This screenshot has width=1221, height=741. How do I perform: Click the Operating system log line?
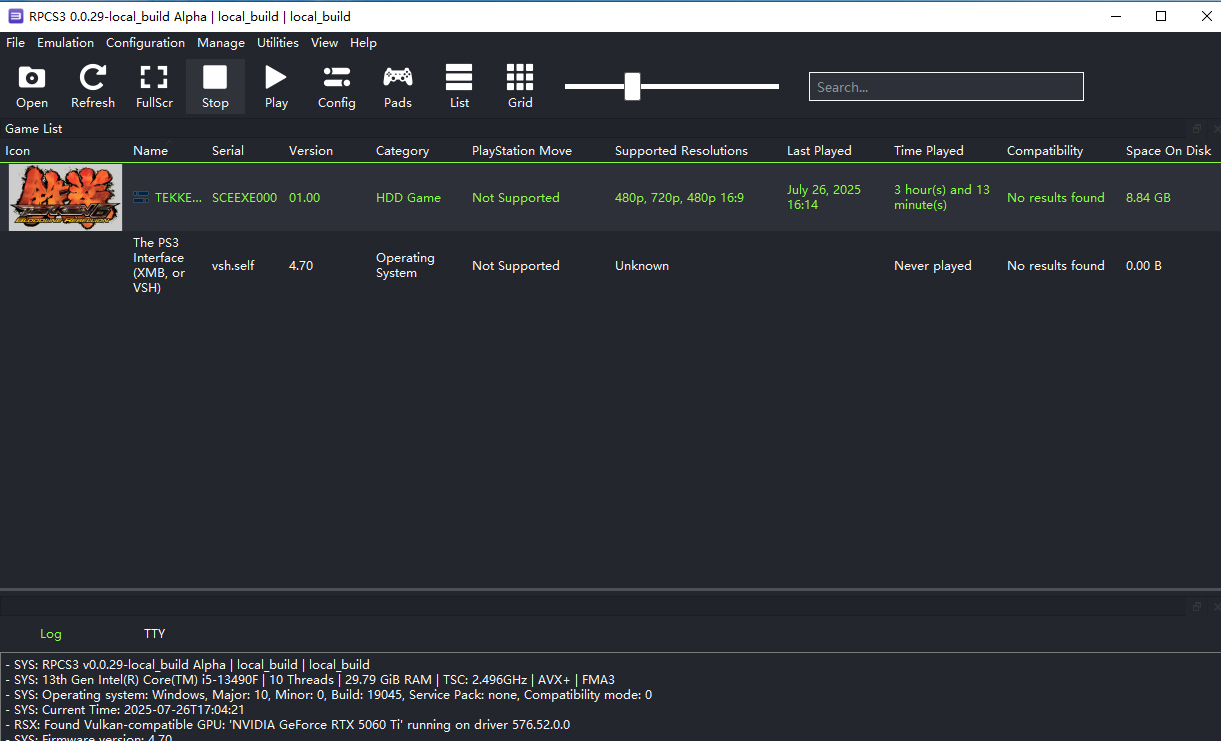tap(328, 695)
